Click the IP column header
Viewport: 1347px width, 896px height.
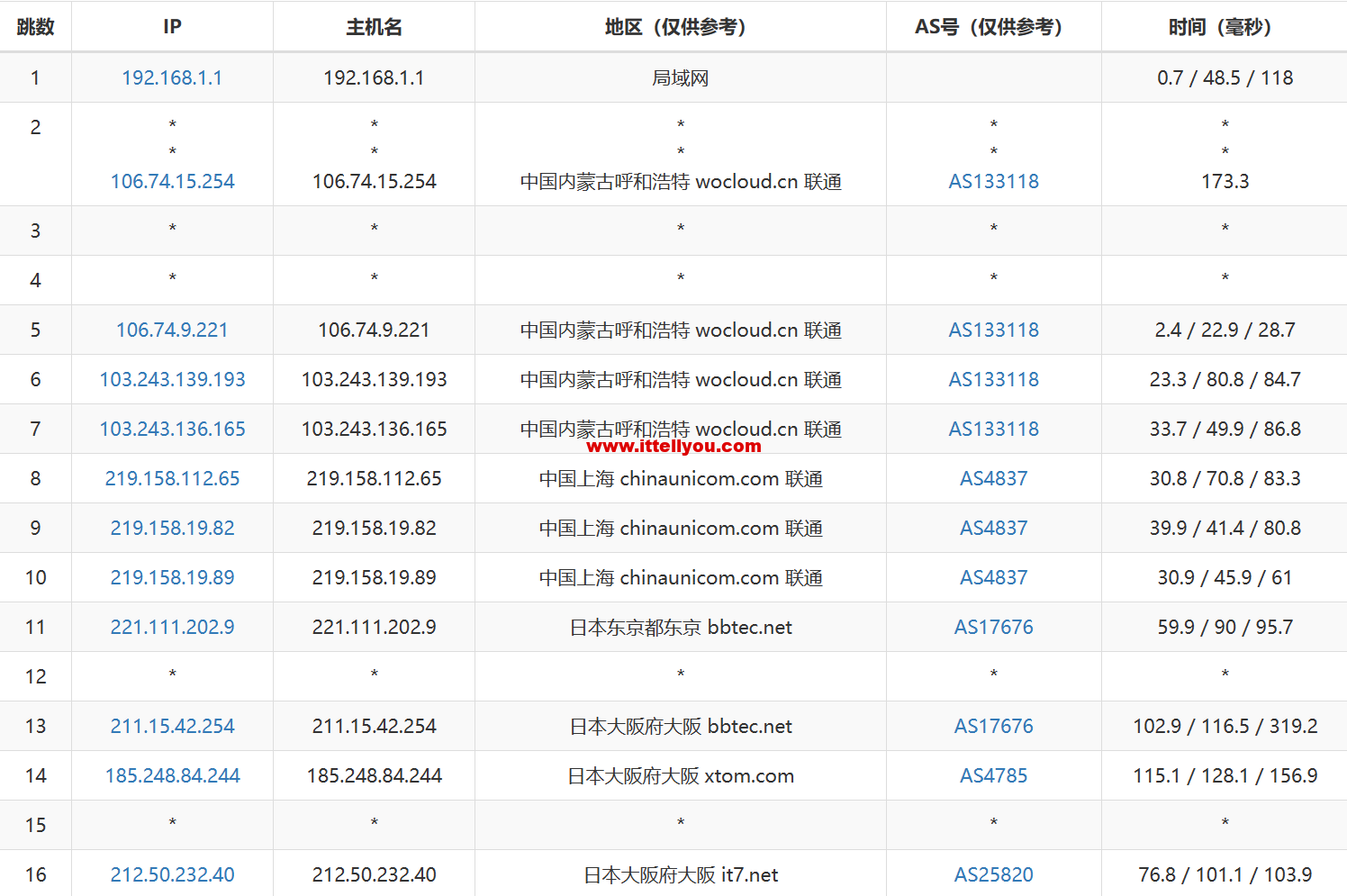click(x=172, y=27)
